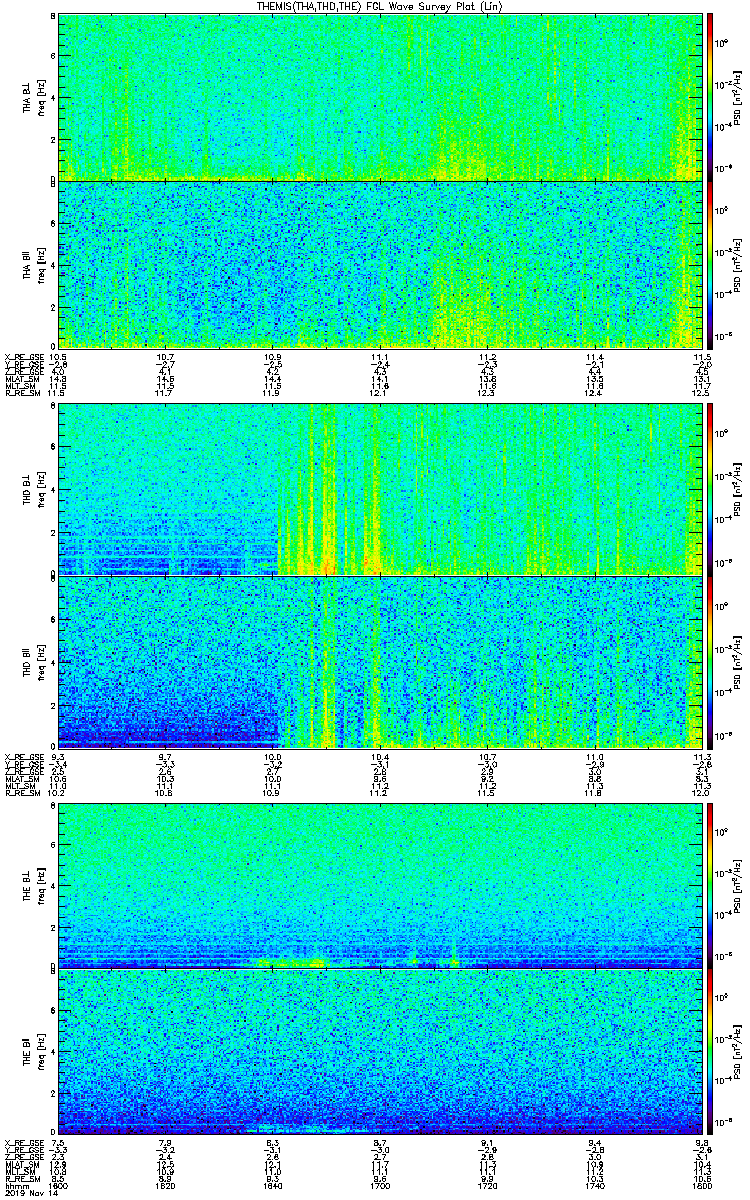Click the THE B⊥ spectrogram panel
The image size is (750, 1200).
coord(380,884)
